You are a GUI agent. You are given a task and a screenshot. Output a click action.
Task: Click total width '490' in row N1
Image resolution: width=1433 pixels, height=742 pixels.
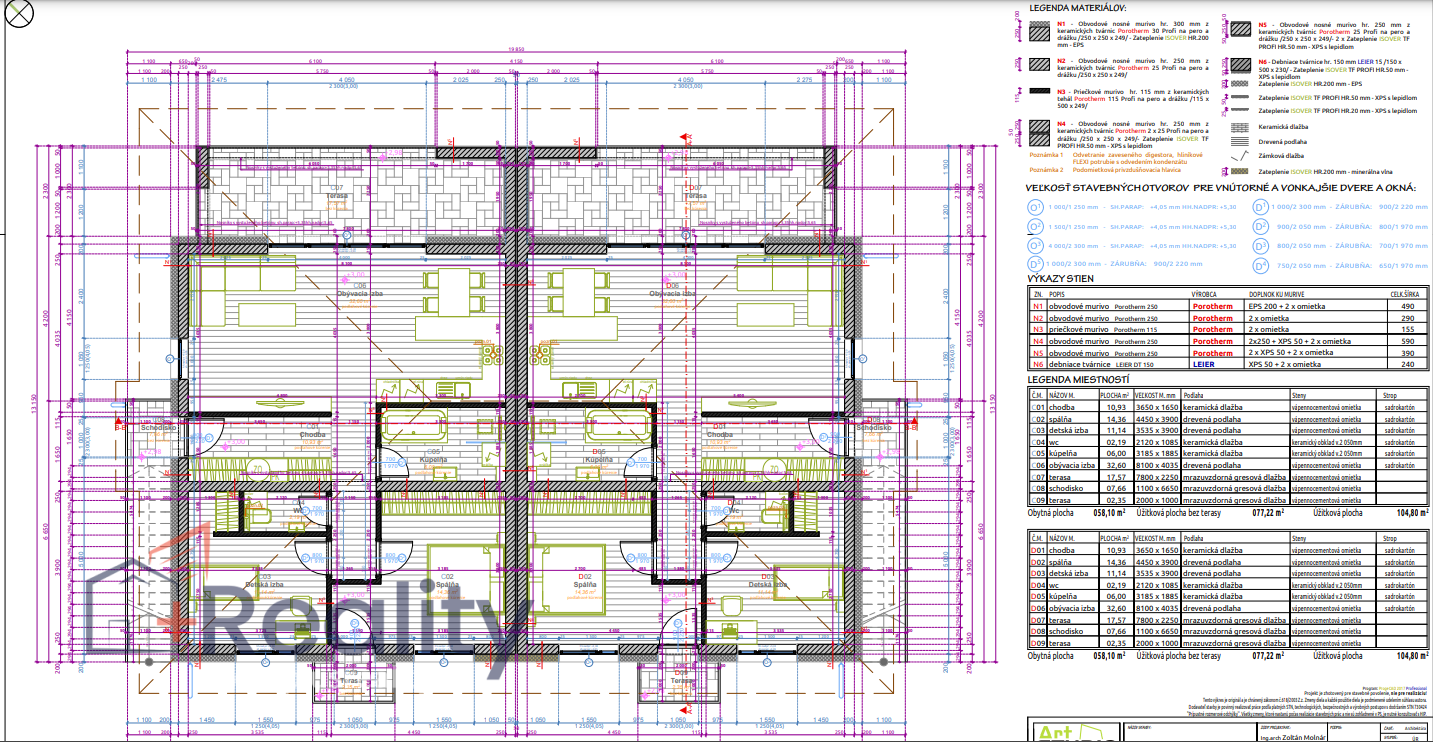(x=1408, y=306)
